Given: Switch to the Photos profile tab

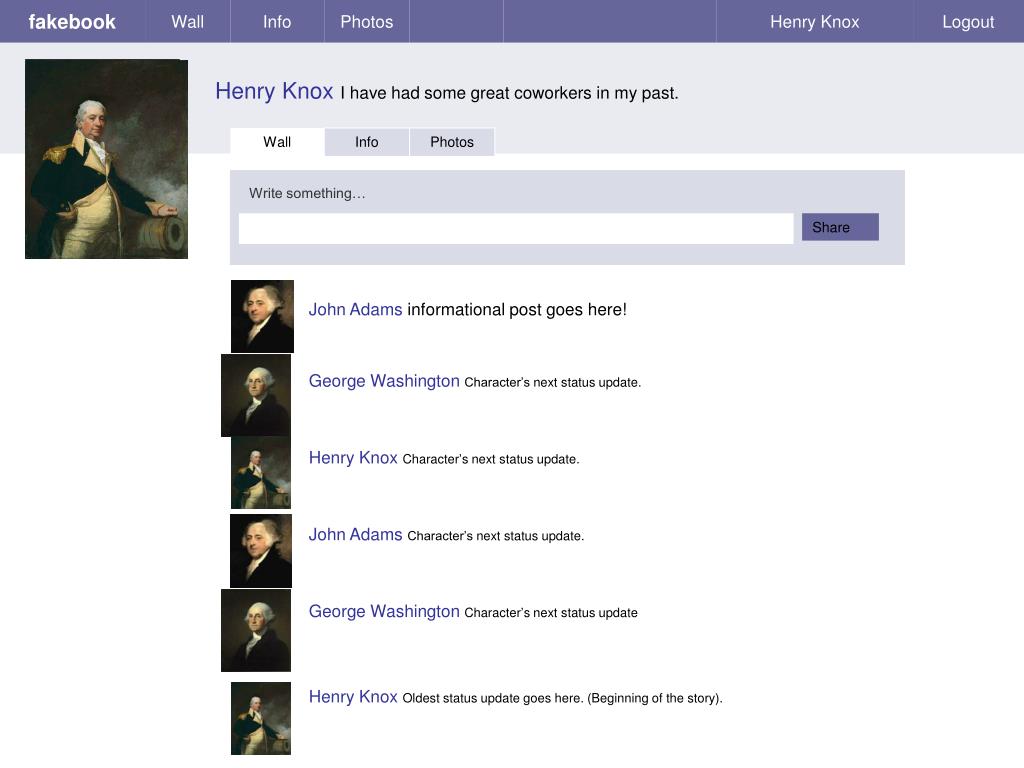Looking at the screenshot, I should [452, 142].
